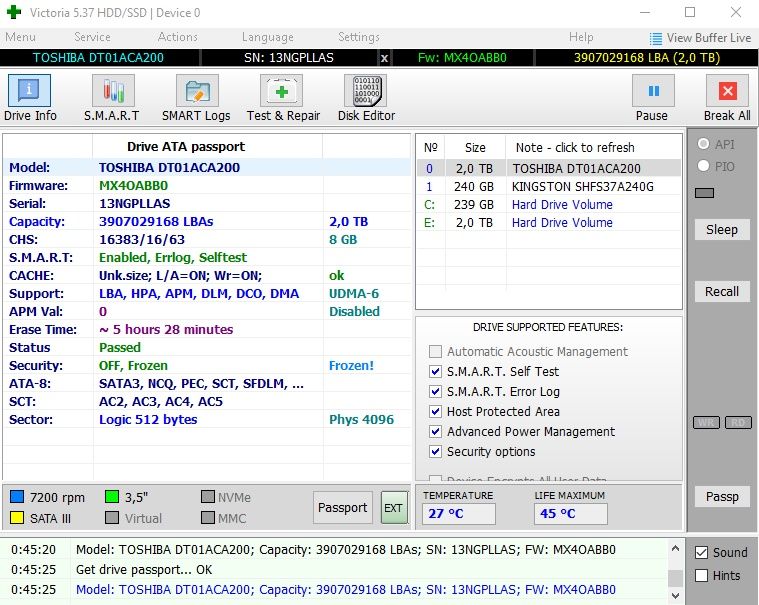
Task: Click the Model row in ATA passport
Action: click(x=207, y=167)
